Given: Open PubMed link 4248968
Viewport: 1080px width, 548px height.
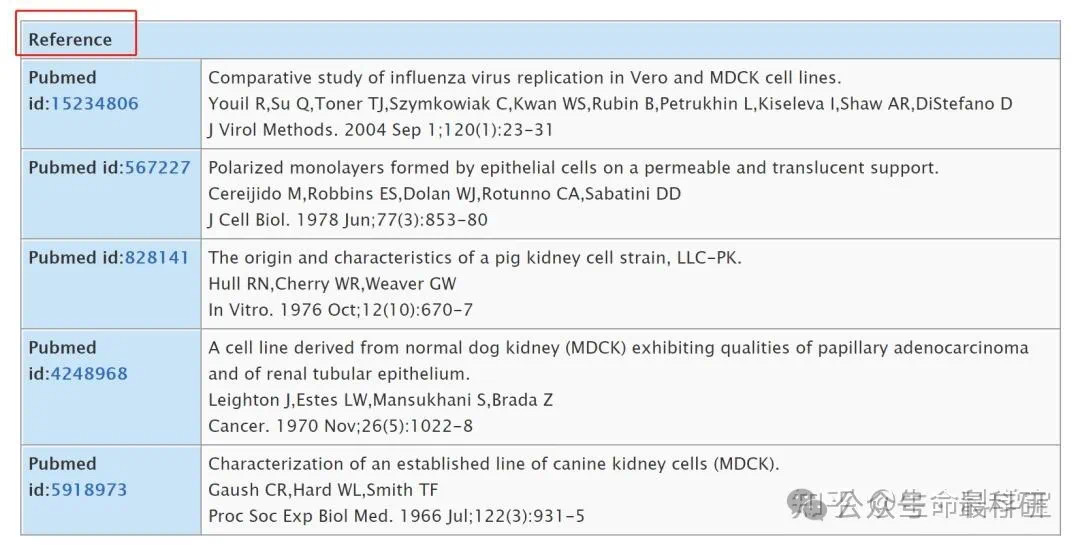Looking at the screenshot, I should click(89, 374).
